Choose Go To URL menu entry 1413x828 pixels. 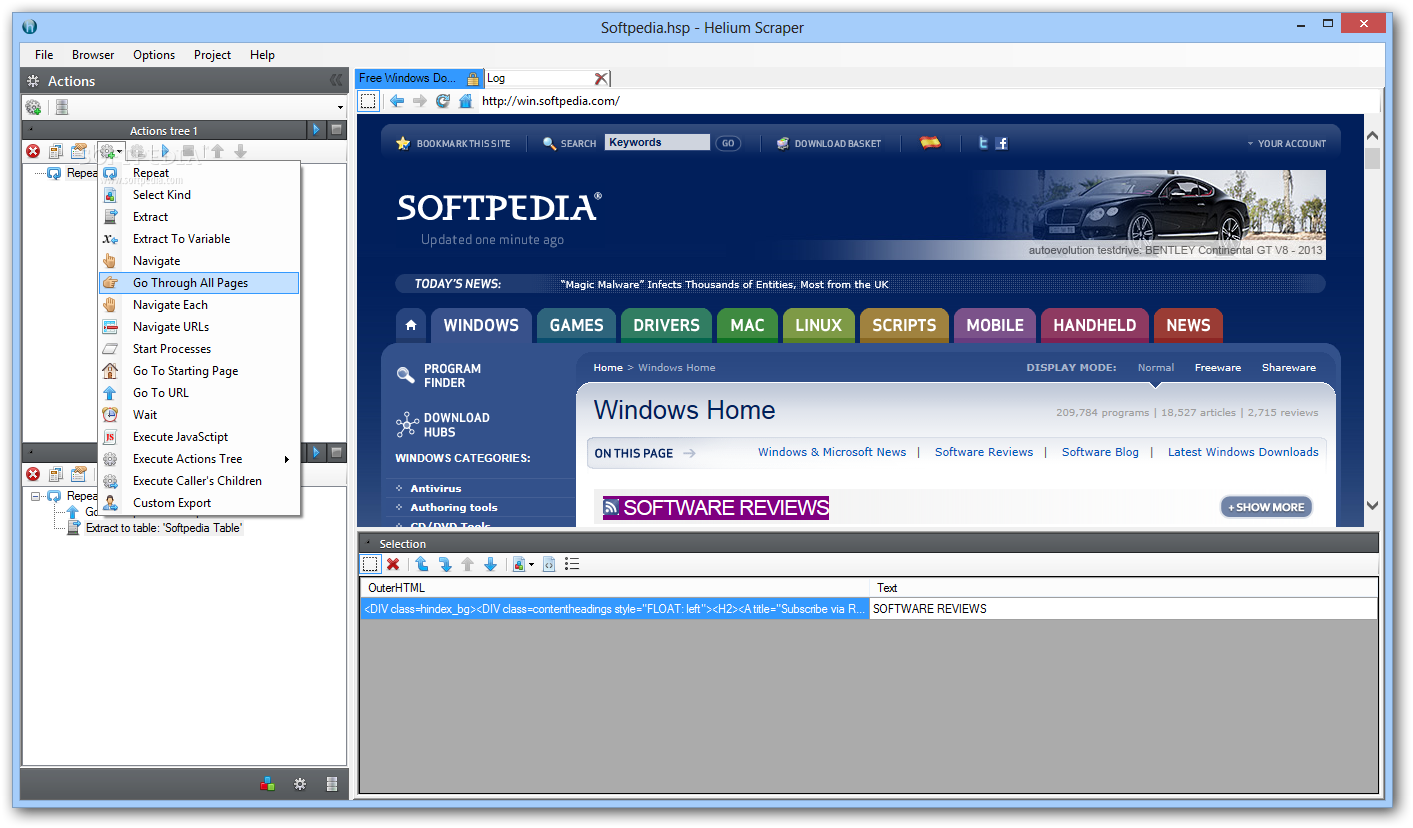(199, 393)
